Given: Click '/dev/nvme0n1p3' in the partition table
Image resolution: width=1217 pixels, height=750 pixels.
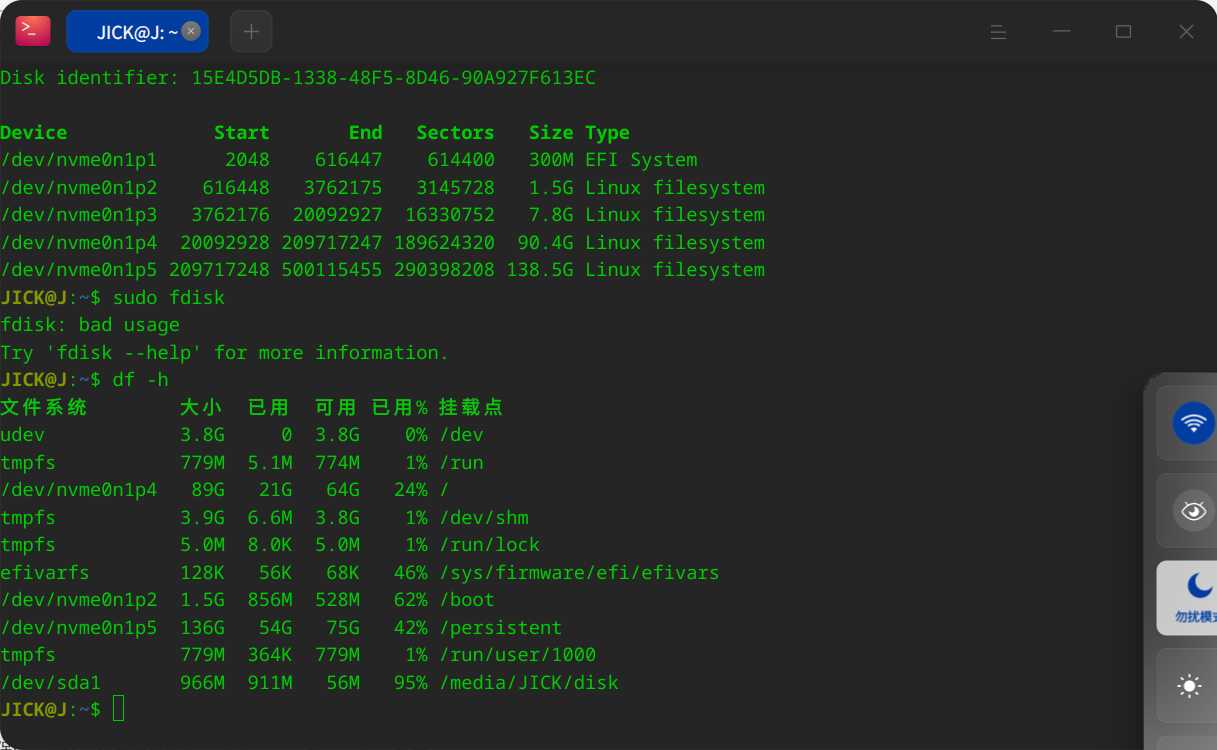Looking at the screenshot, I should pyautogui.click(x=79, y=215).
